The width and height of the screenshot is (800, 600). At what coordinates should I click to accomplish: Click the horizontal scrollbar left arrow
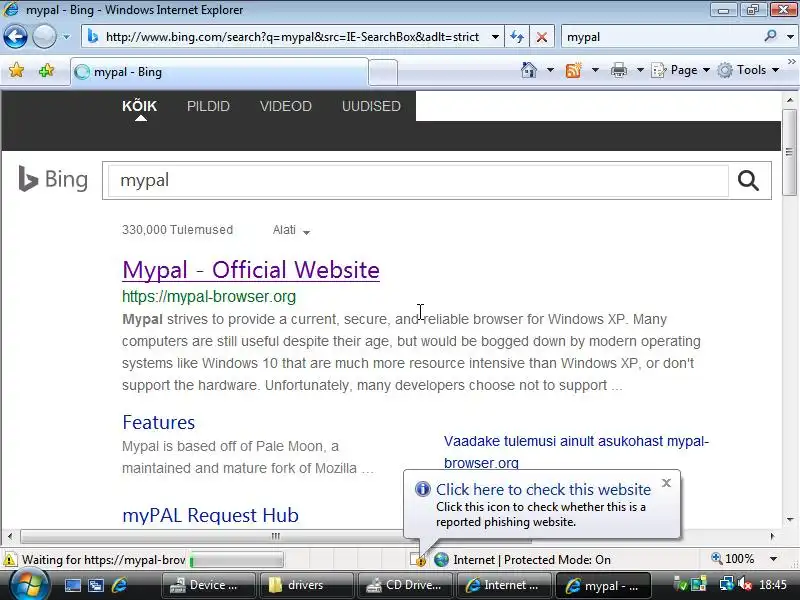coord(10,536)
